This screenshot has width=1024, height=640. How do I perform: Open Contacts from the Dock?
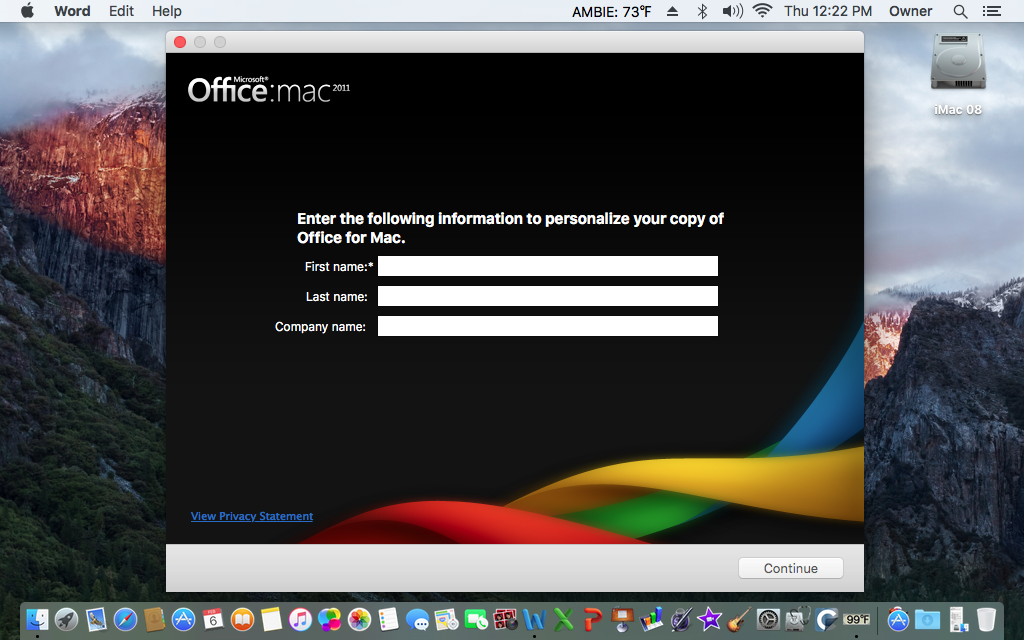(x=154, y=618)
